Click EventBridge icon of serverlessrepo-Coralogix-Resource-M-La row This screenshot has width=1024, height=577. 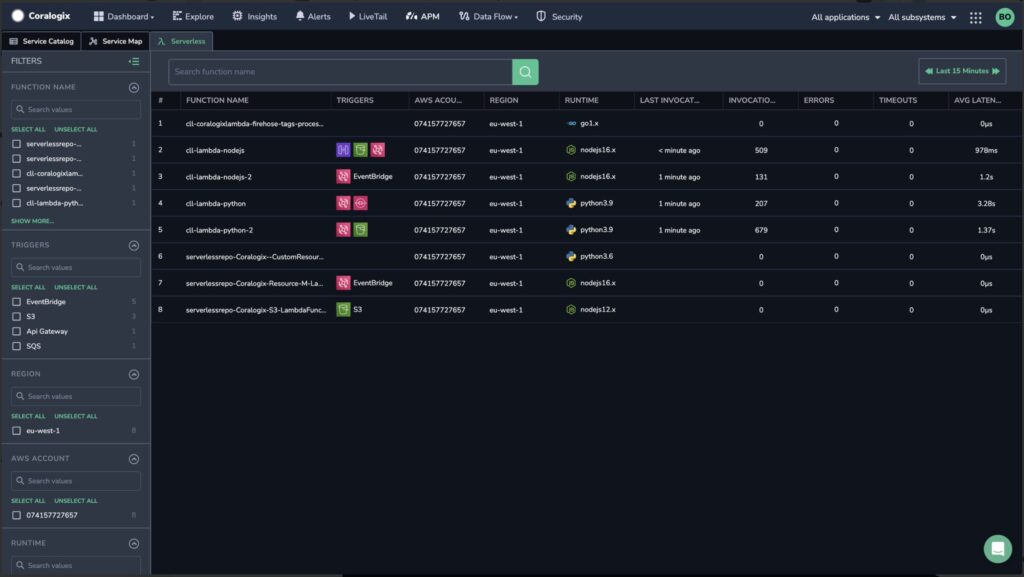343,283
